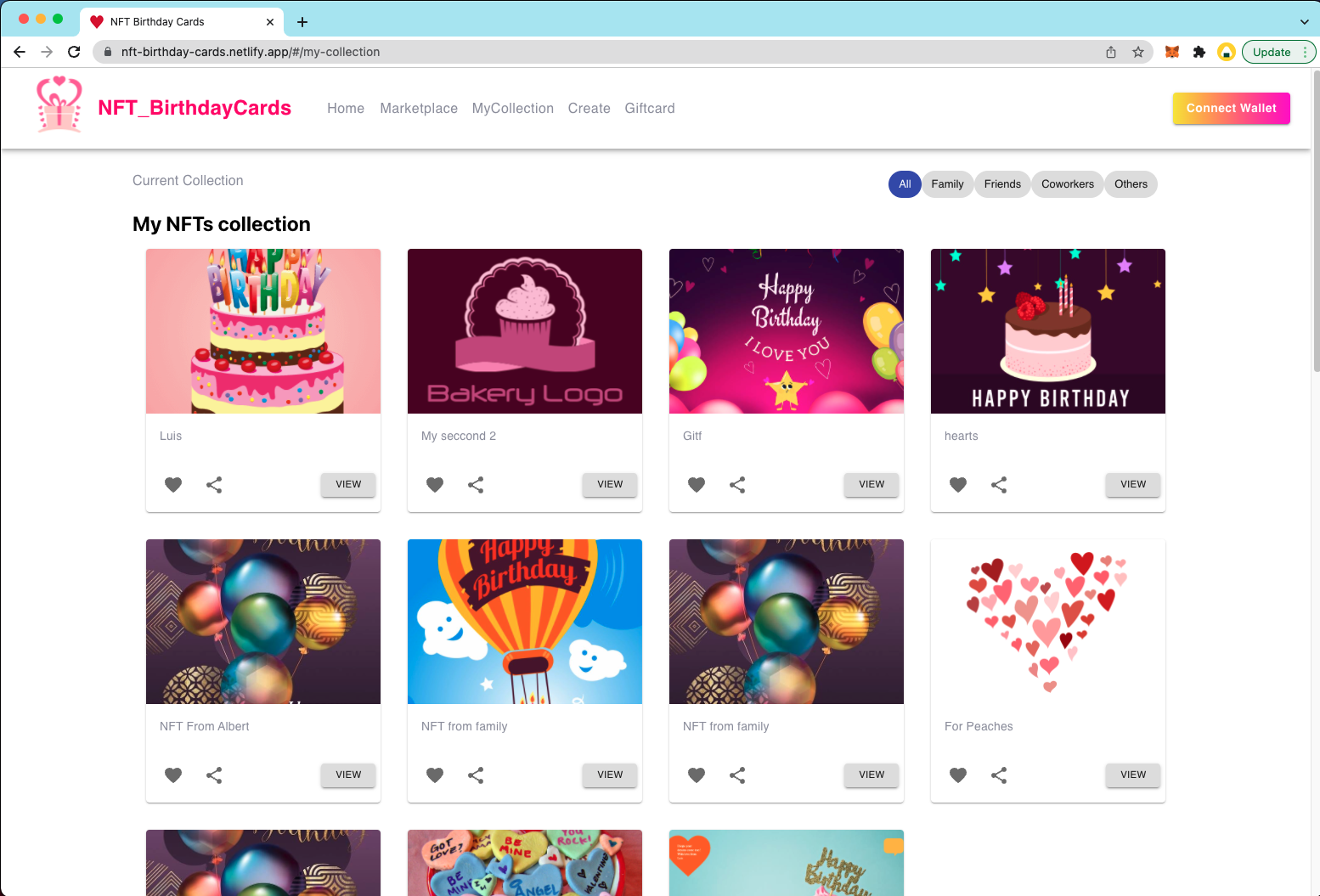Go to Home in navigation
The width and height of the screenshot is (1320, 896).
tap(346, 109)
